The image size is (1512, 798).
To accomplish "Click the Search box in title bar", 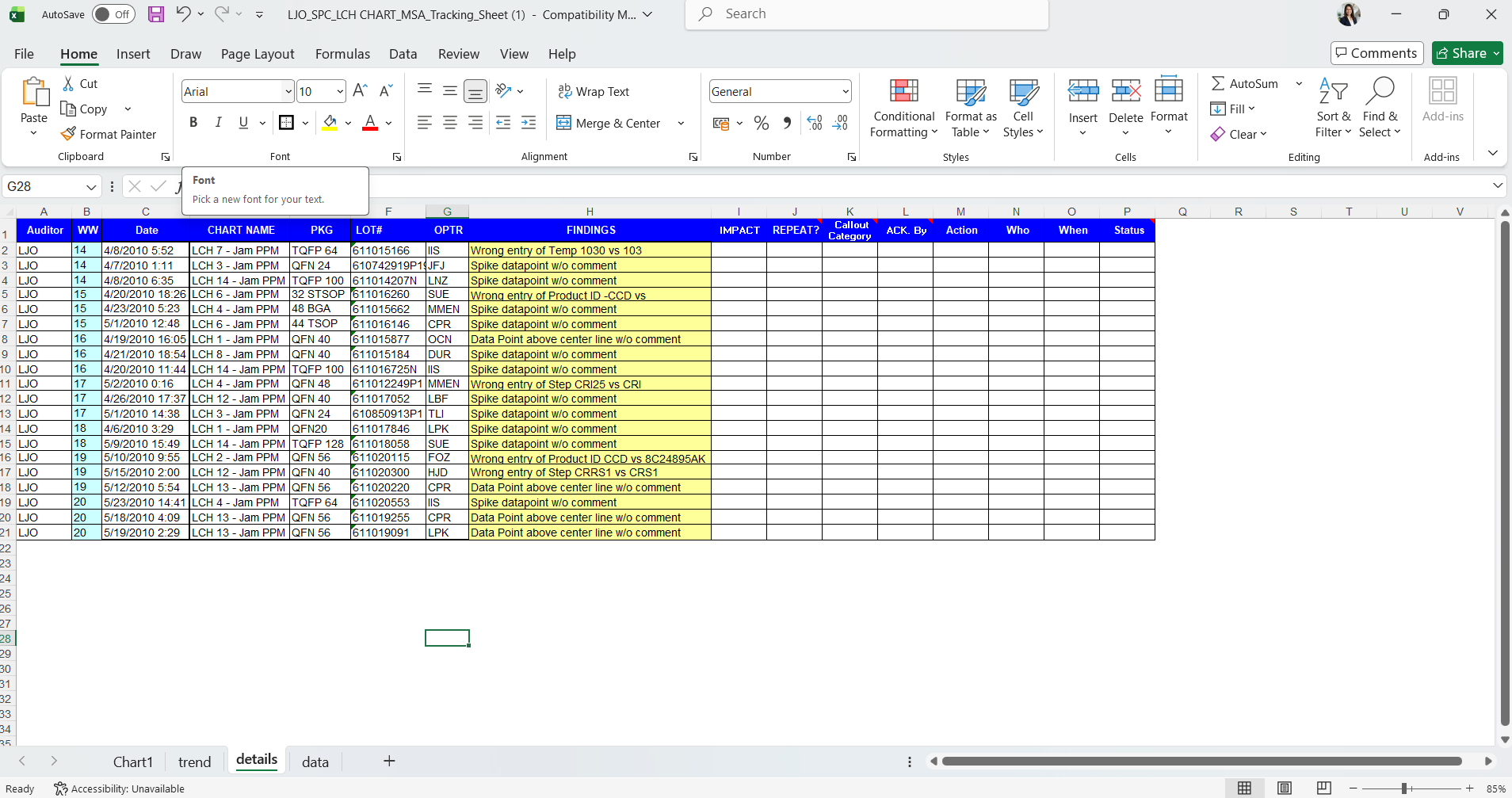I will 867,14.
